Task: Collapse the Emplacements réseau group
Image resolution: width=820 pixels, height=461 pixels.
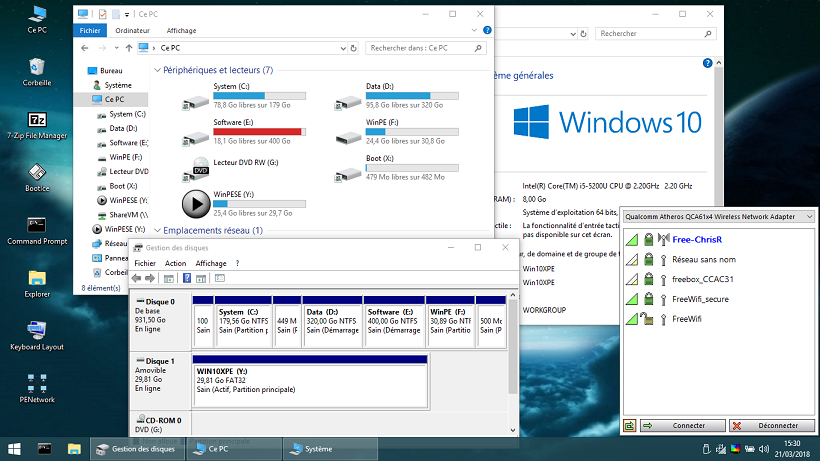Action: (x=157, y=230)
